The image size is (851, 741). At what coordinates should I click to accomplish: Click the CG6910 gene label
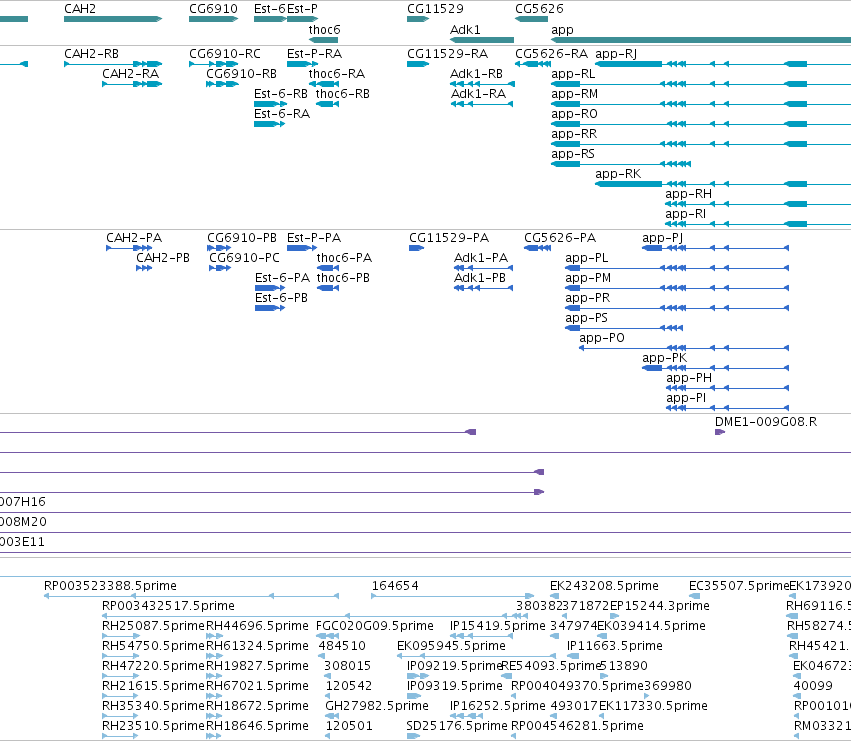(213, 9)
